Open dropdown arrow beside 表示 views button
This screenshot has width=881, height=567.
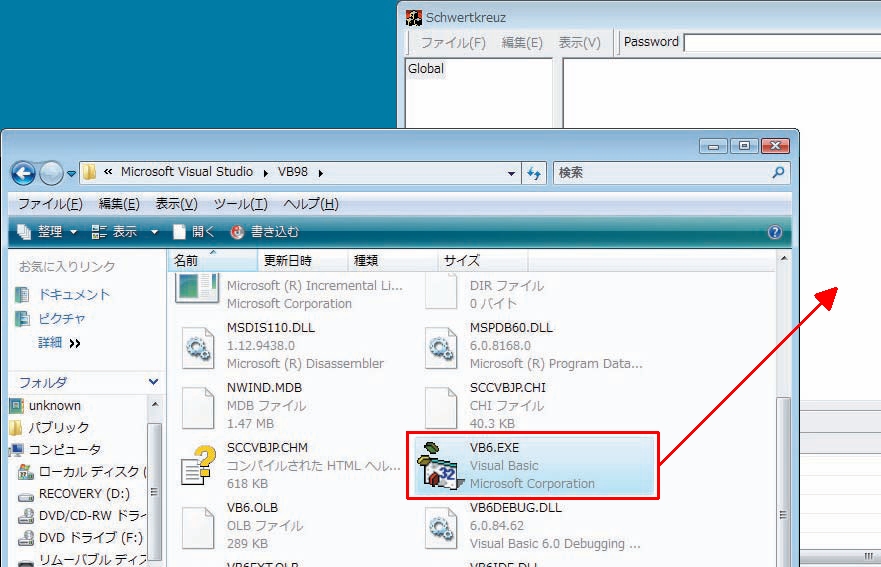tap(154, 232)
